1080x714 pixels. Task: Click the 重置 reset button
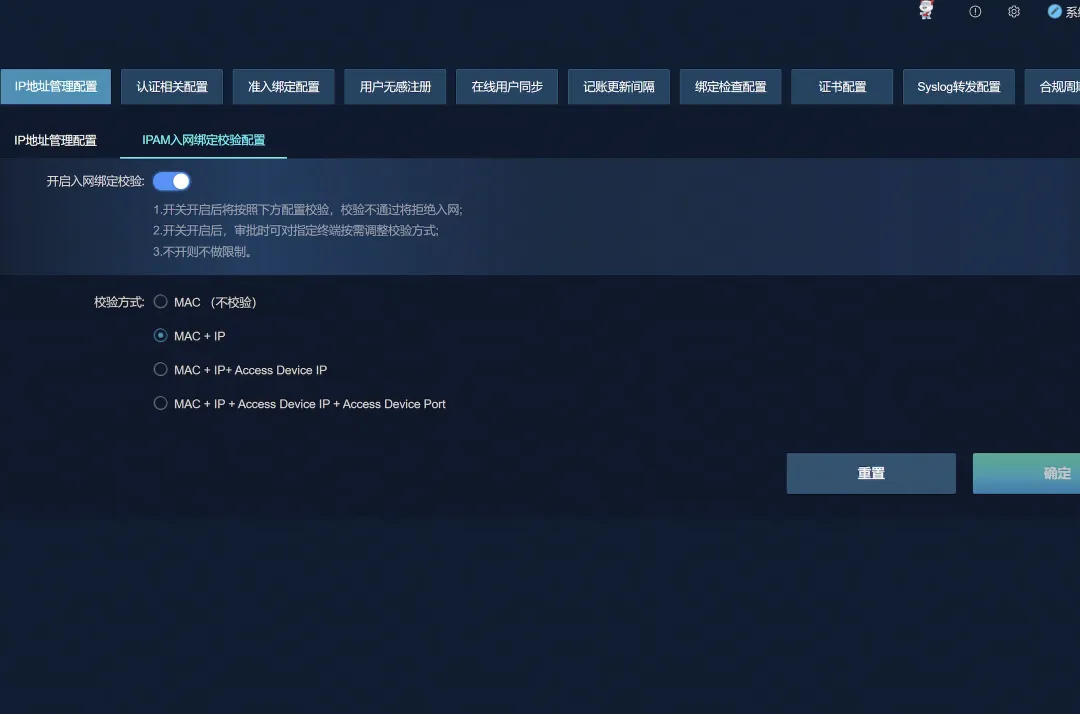(x=871, y=474)
